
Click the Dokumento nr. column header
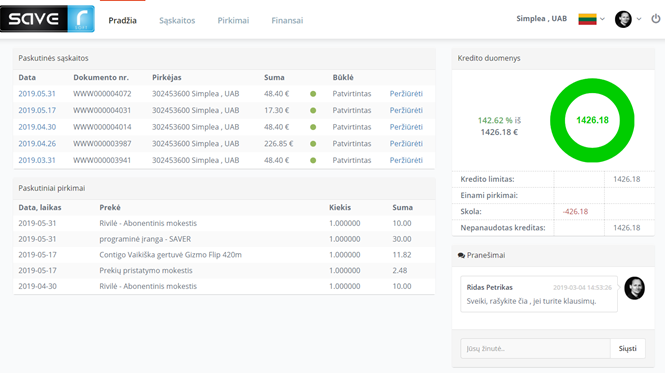101,78
